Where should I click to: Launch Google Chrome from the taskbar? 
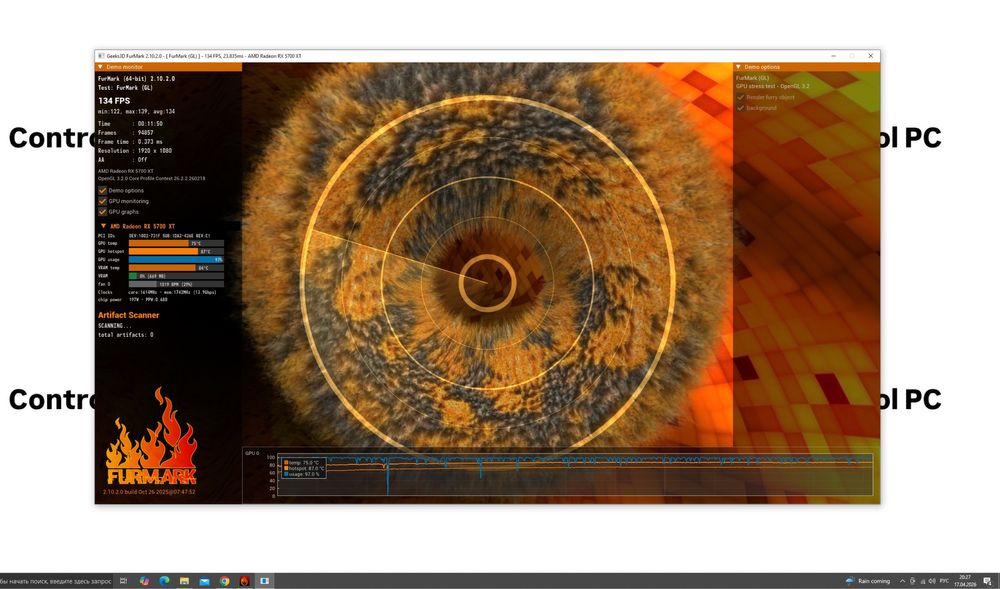(224, 581)
